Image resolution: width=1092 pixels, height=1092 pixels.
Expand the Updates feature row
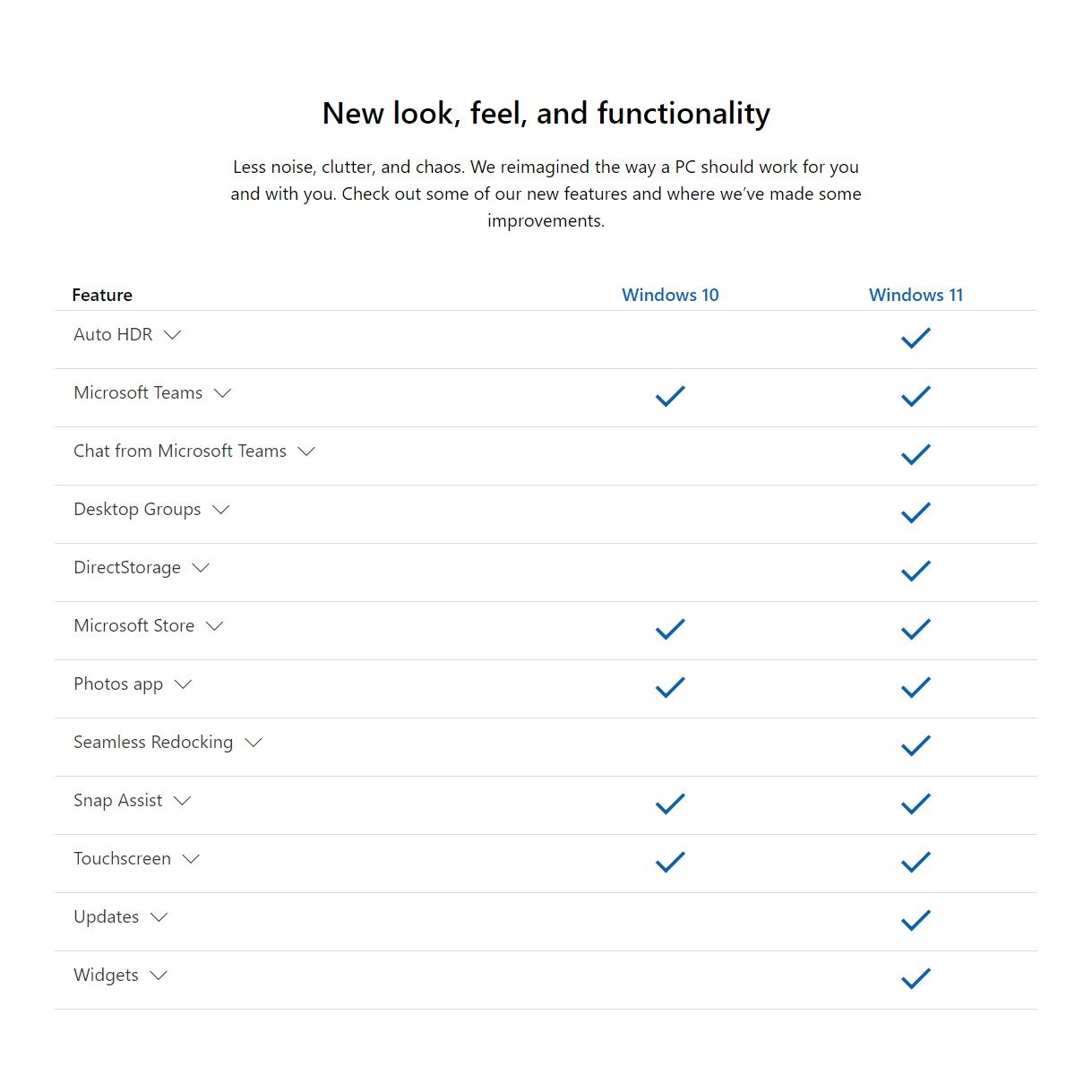coord(159,917)
